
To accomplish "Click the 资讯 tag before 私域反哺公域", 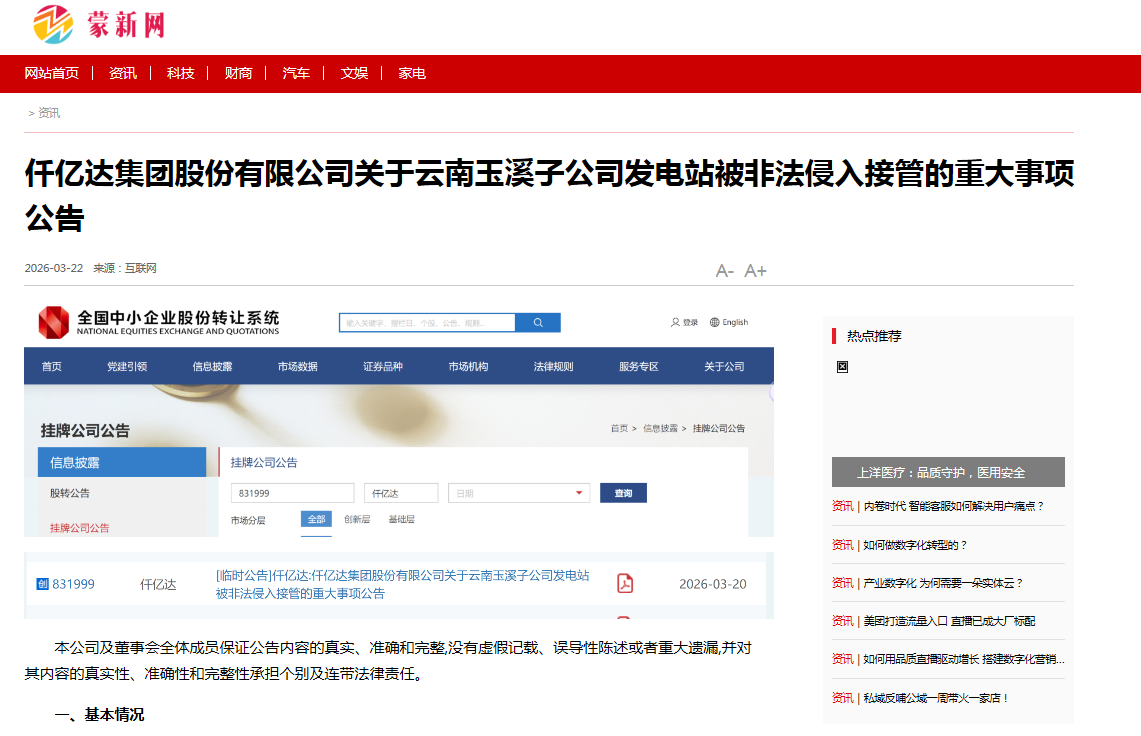I will tap(843, 698).
